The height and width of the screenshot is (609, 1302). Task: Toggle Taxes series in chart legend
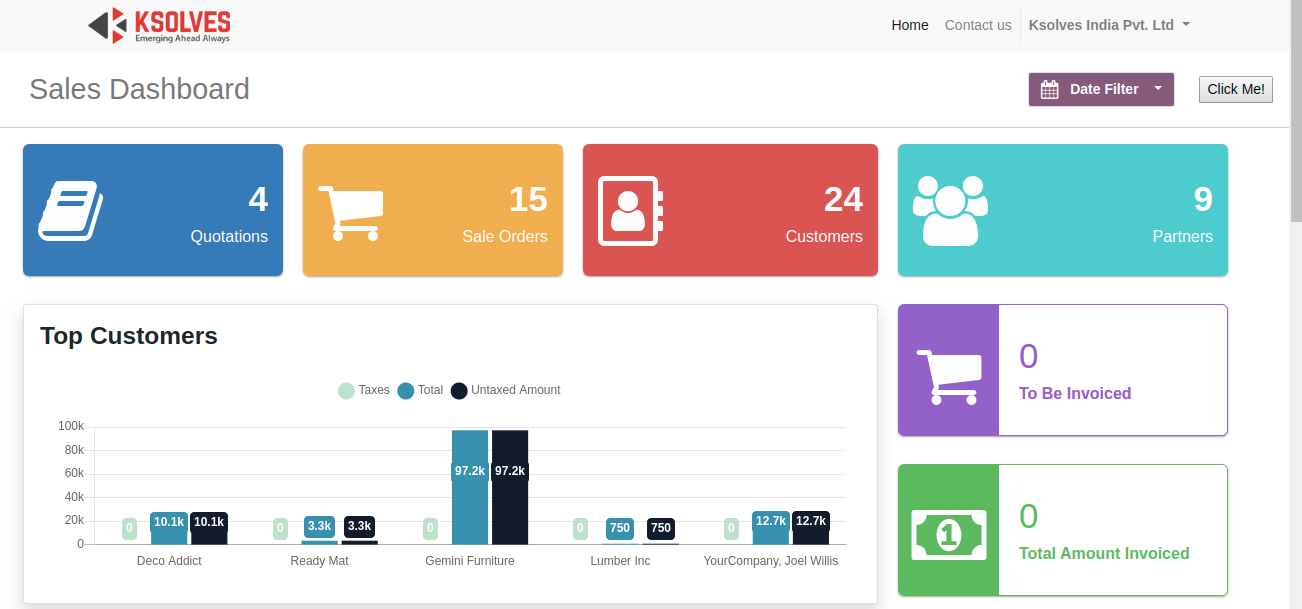pyautogui.click(x=364, y=390)
